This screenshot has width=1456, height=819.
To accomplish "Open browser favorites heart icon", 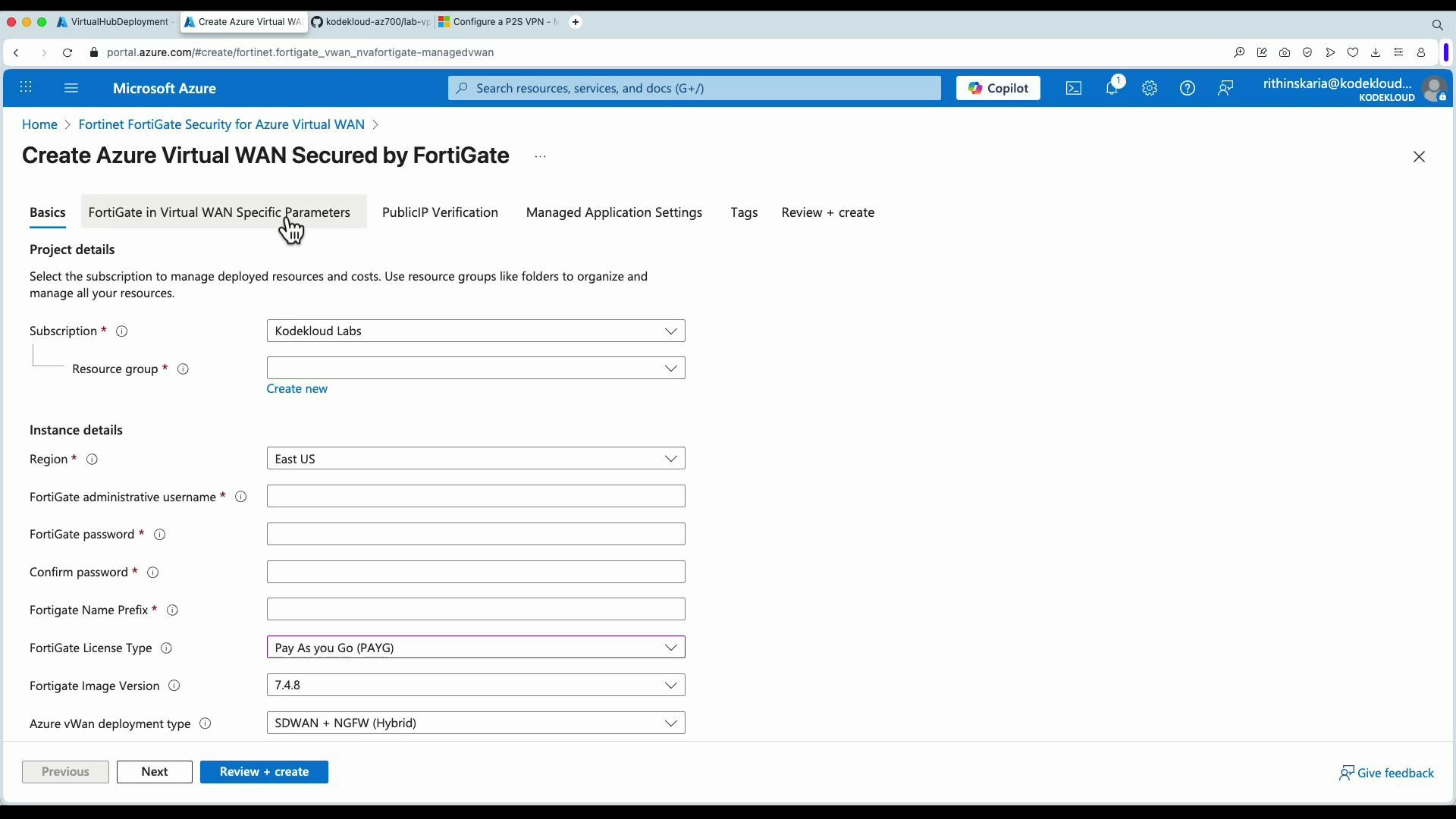I will (x=1354, y=52).
